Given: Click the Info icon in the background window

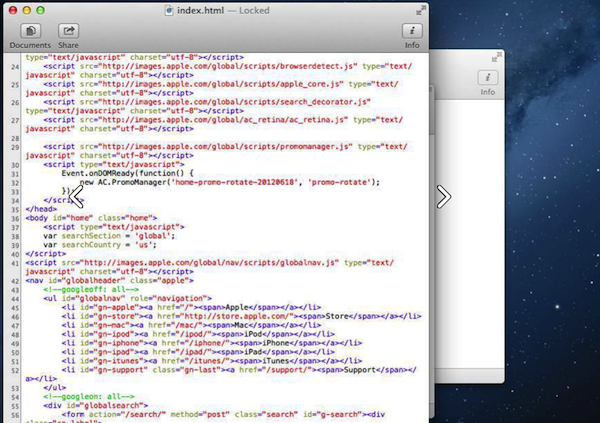Looking at the screenshot, I should click(488, 78).
